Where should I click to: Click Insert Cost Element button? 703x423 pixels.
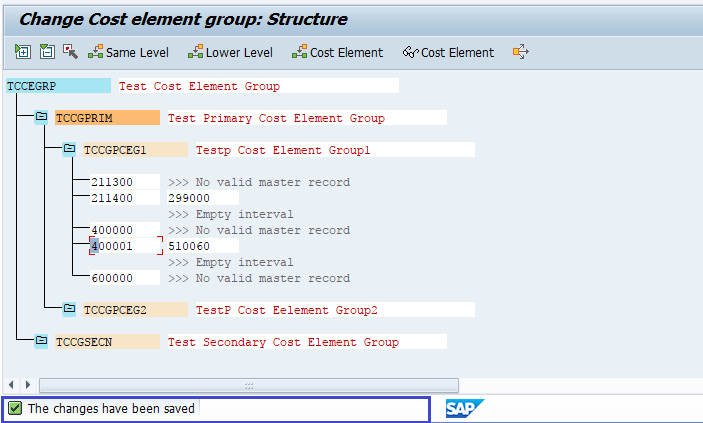pos(337,52)
